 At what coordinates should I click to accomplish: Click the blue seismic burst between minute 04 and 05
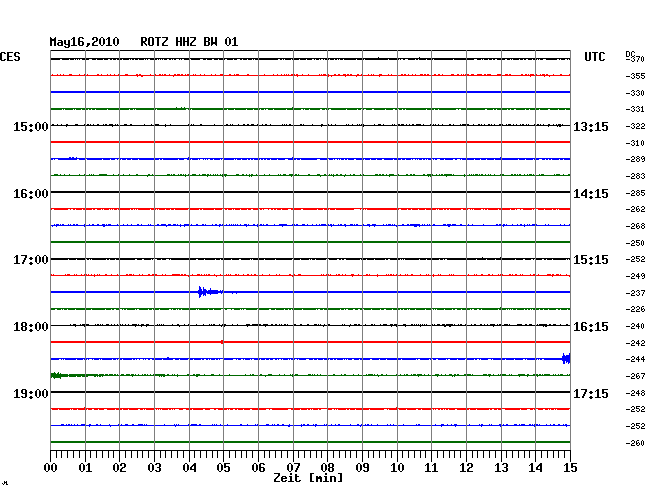pos(211,292)
